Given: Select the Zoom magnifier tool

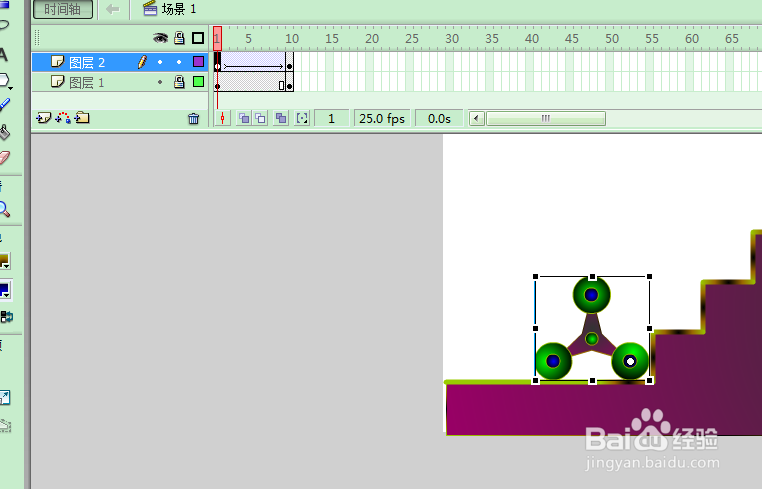Looking at the screenshot, I should 4,209.
